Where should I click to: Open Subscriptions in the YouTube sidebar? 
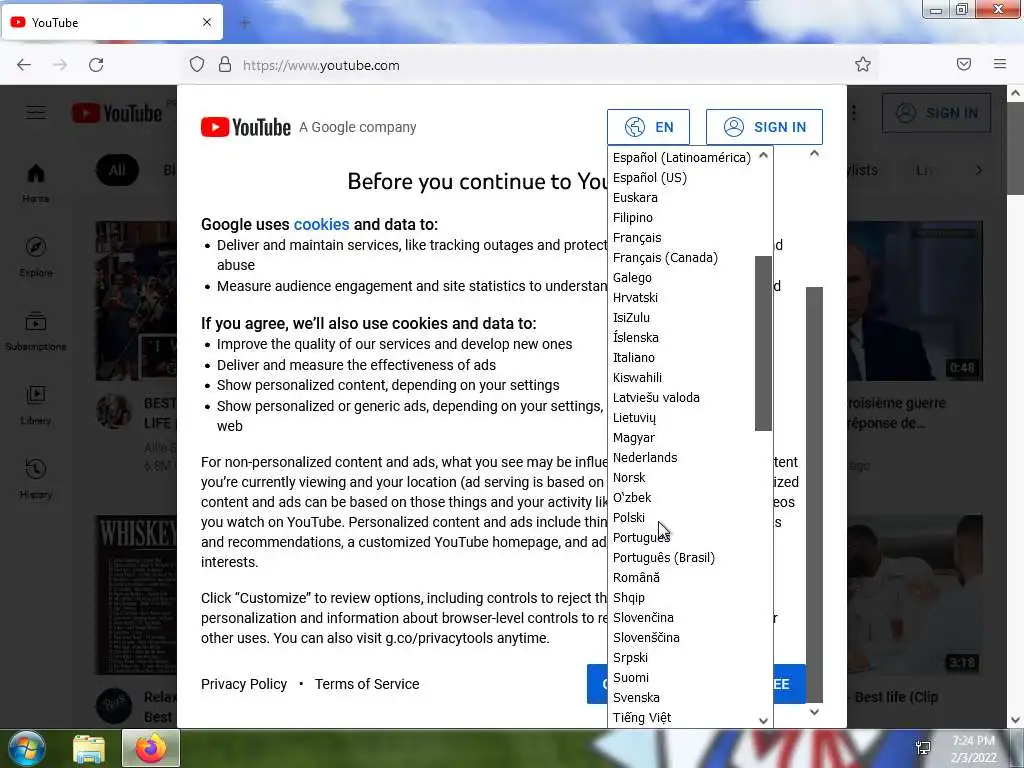pos(36,332)
